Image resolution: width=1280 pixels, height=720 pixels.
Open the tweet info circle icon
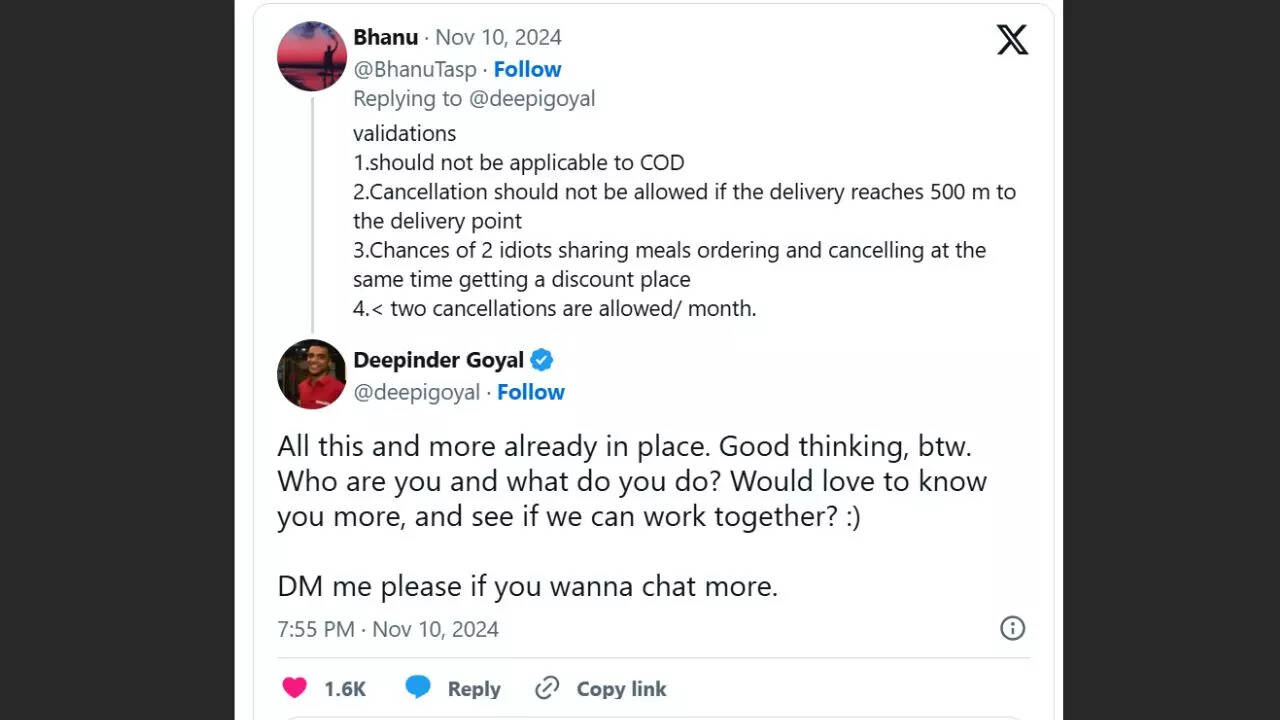(1012, 628)
